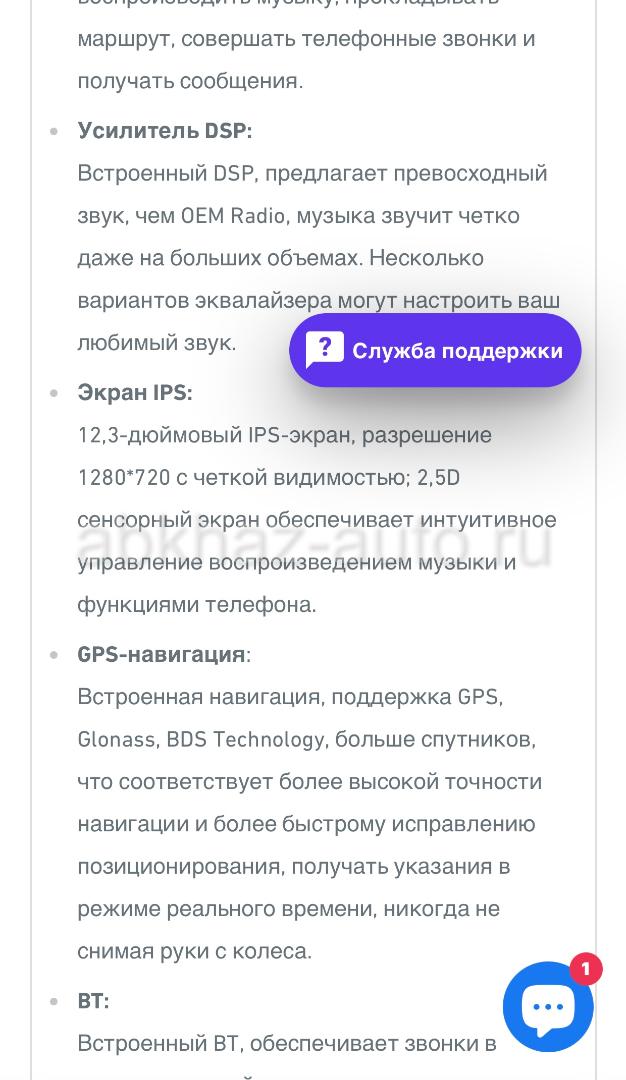Click the bullet before GPS-навигация
The height and width of the screenshot is (1080, 626).
coord(54,655)
